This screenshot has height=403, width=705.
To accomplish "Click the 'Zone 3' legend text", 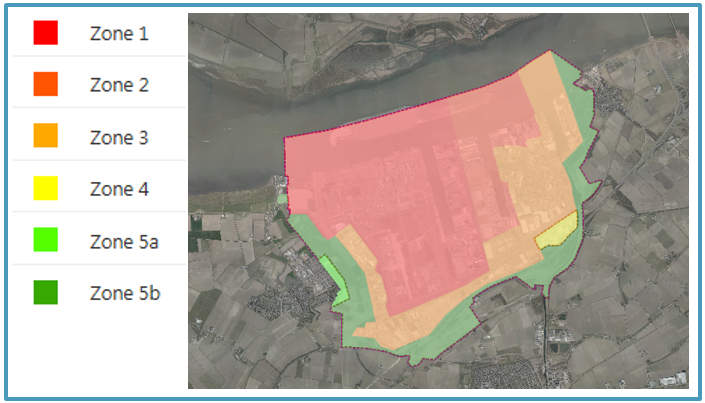I will point(119,137).
